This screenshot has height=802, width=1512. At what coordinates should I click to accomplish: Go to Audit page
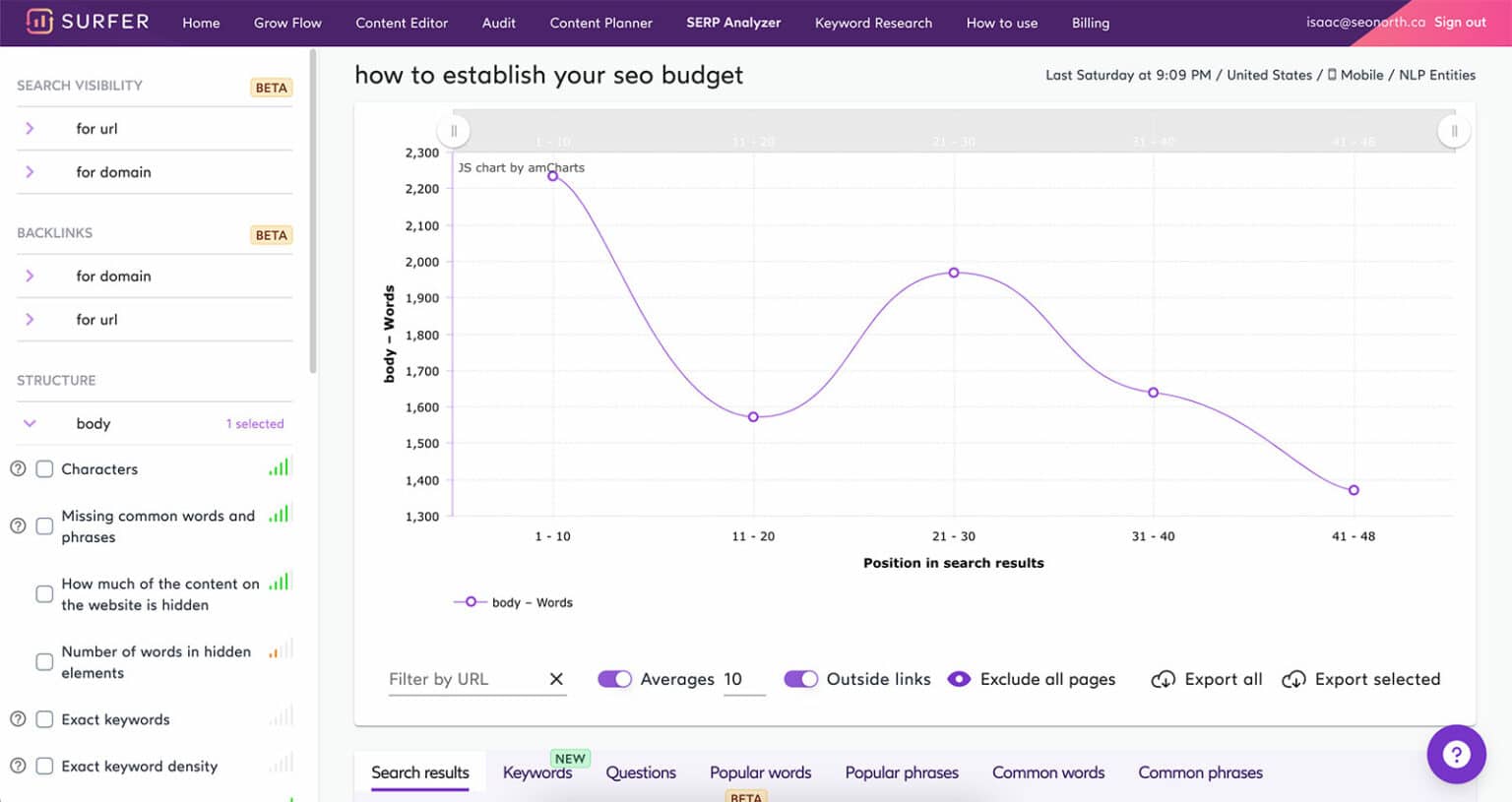(499, 23)
